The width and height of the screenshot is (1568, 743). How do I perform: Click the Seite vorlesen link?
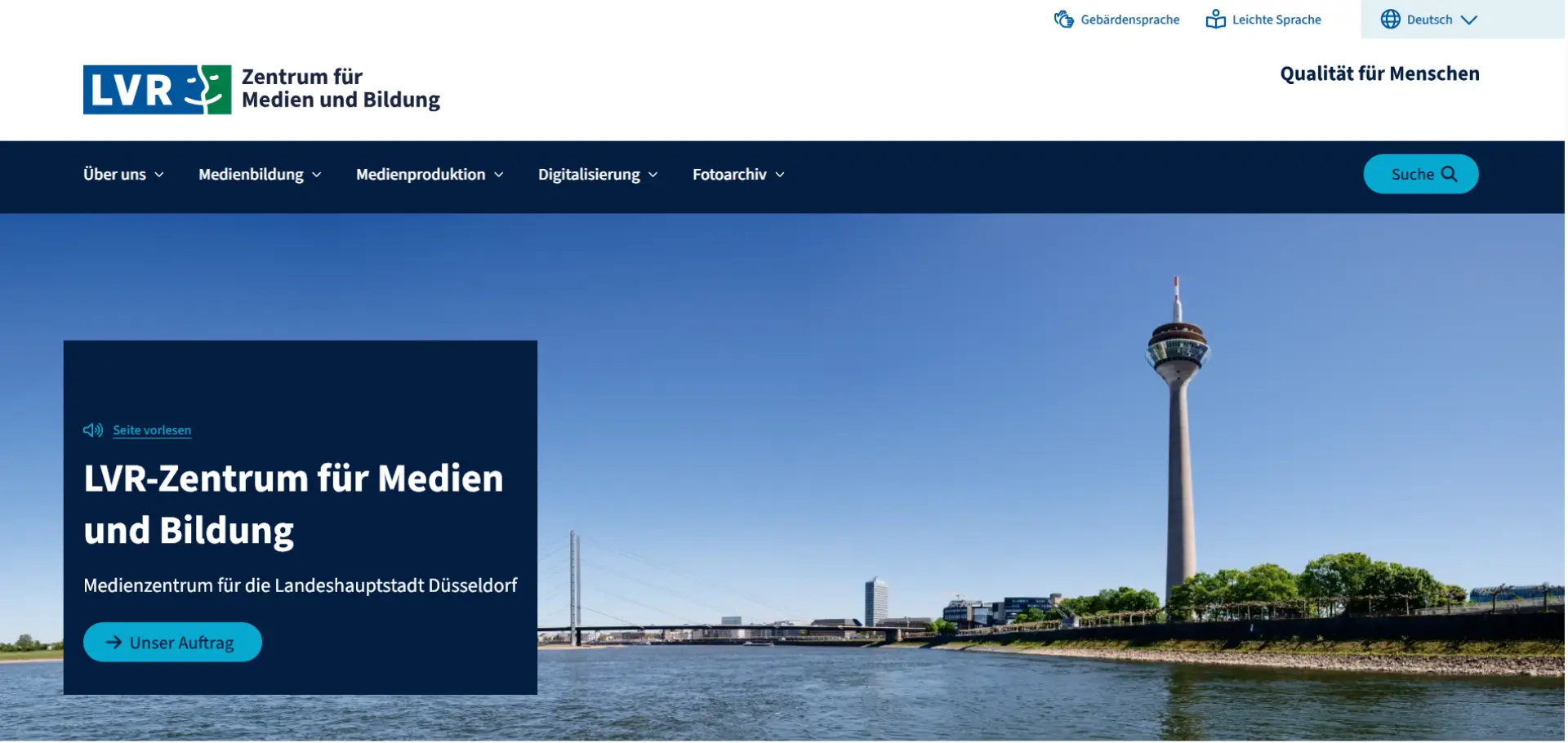click(x=152, y=430)
